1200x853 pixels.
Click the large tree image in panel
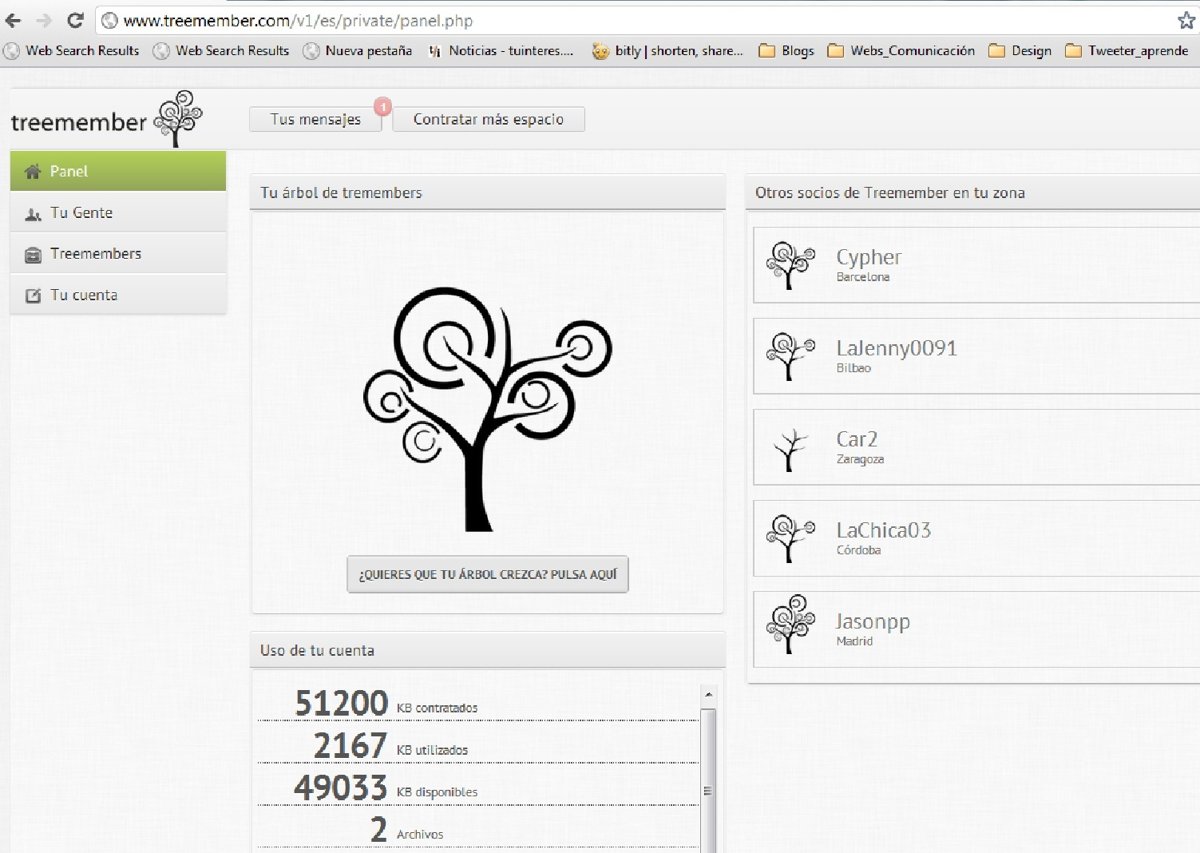(x=487, y=410)
